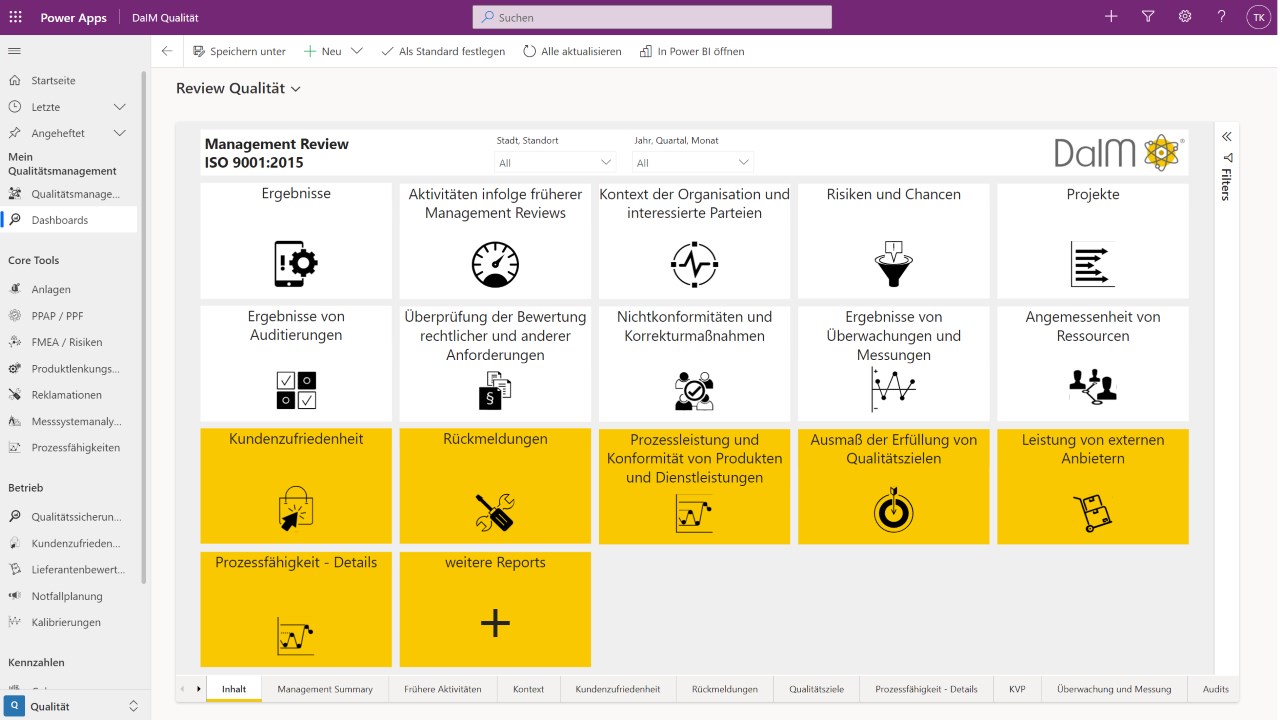The height and width of the screenshot is (720, 1280).
Task: Switch to the Frühere Aktivitäten tab
Action: pyautogui.click(x=442, y=689)
